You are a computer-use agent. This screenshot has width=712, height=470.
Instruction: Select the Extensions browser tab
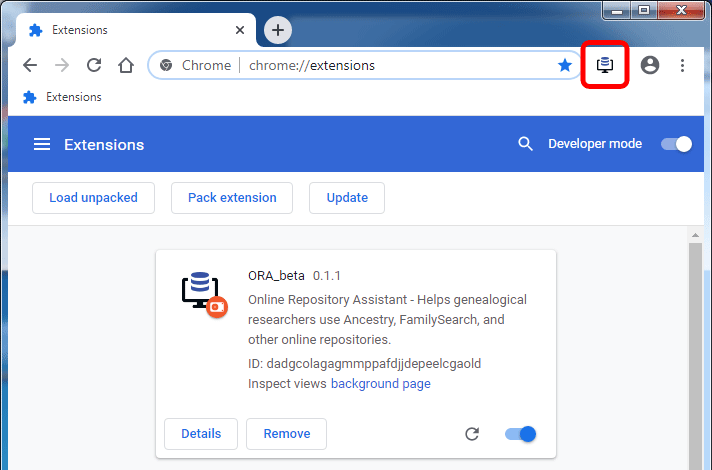pos(136,30)
